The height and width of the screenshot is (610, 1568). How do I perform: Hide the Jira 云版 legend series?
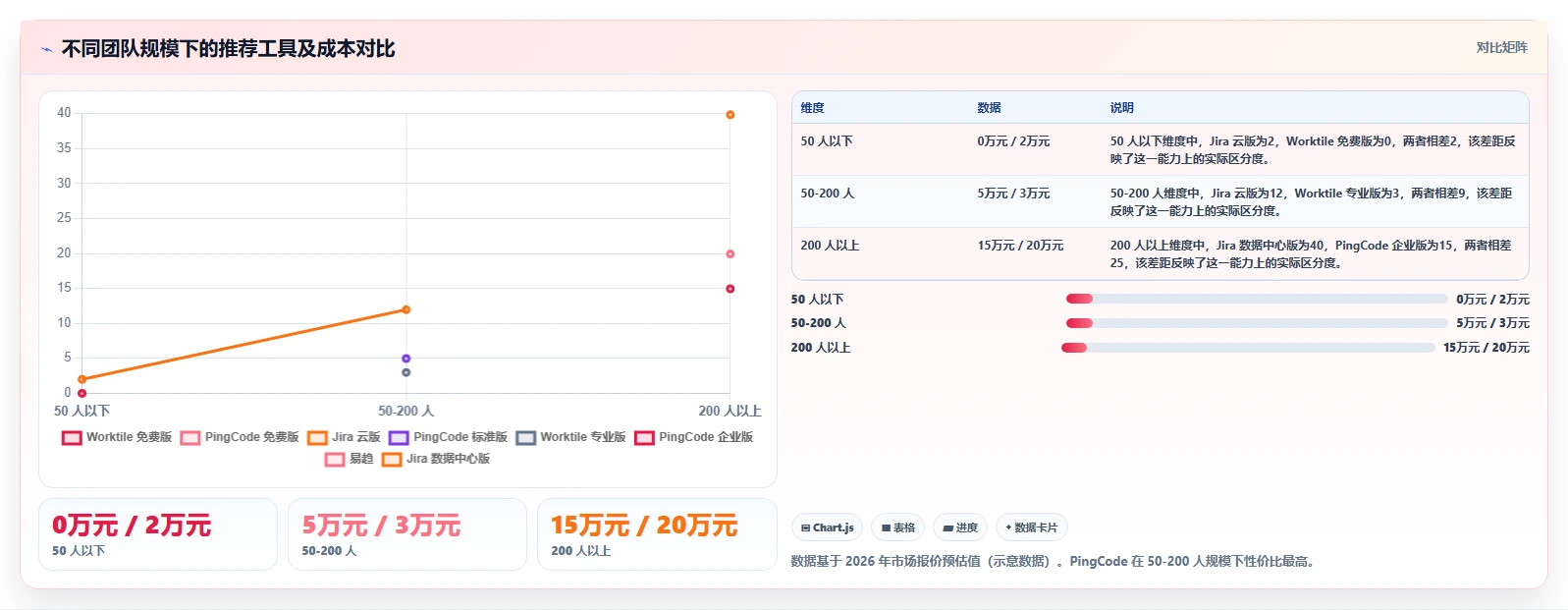344,437
